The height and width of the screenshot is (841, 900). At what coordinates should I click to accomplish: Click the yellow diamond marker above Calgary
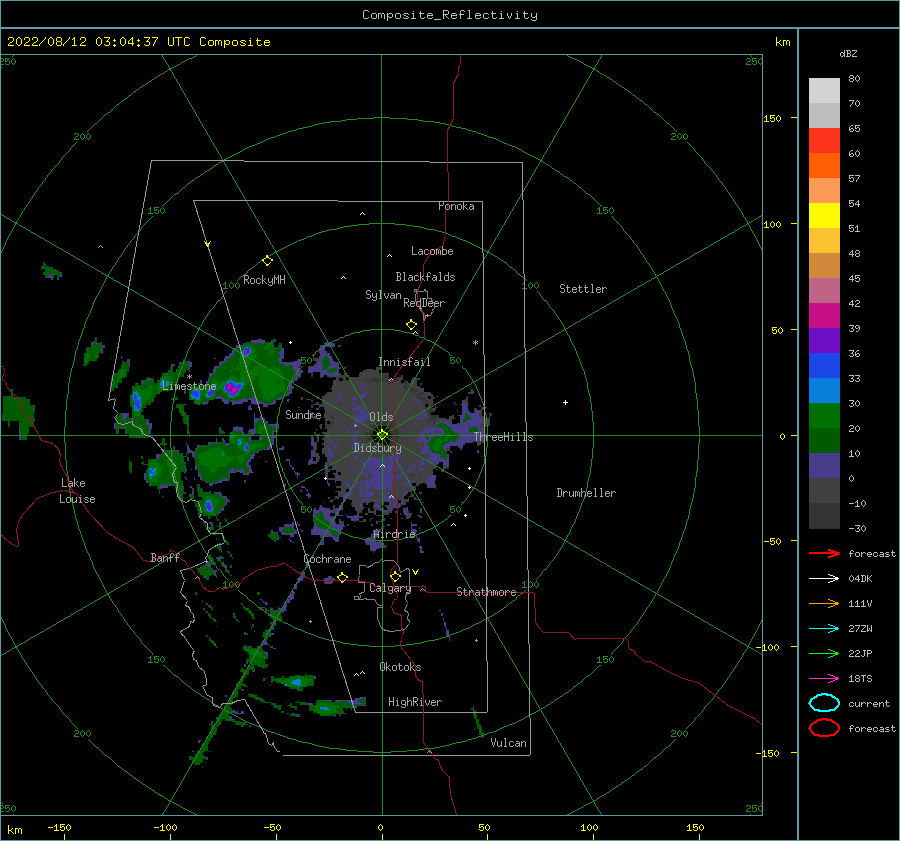tap(395, 576)
